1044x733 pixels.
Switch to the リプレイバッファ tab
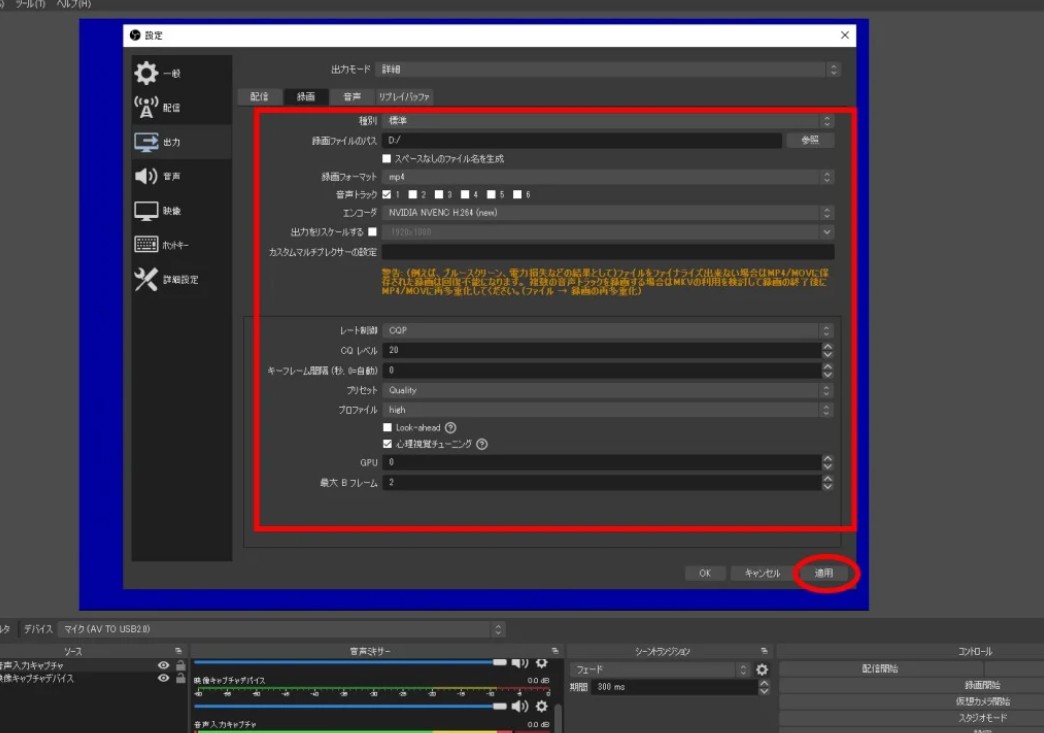coord(404,97)
